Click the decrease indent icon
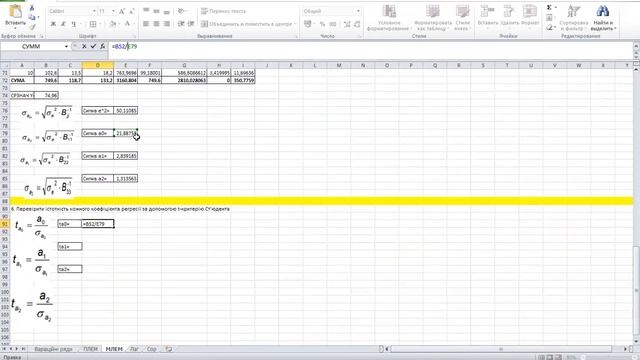The width and height of the screenshot is (640, 360). [181, 24]
